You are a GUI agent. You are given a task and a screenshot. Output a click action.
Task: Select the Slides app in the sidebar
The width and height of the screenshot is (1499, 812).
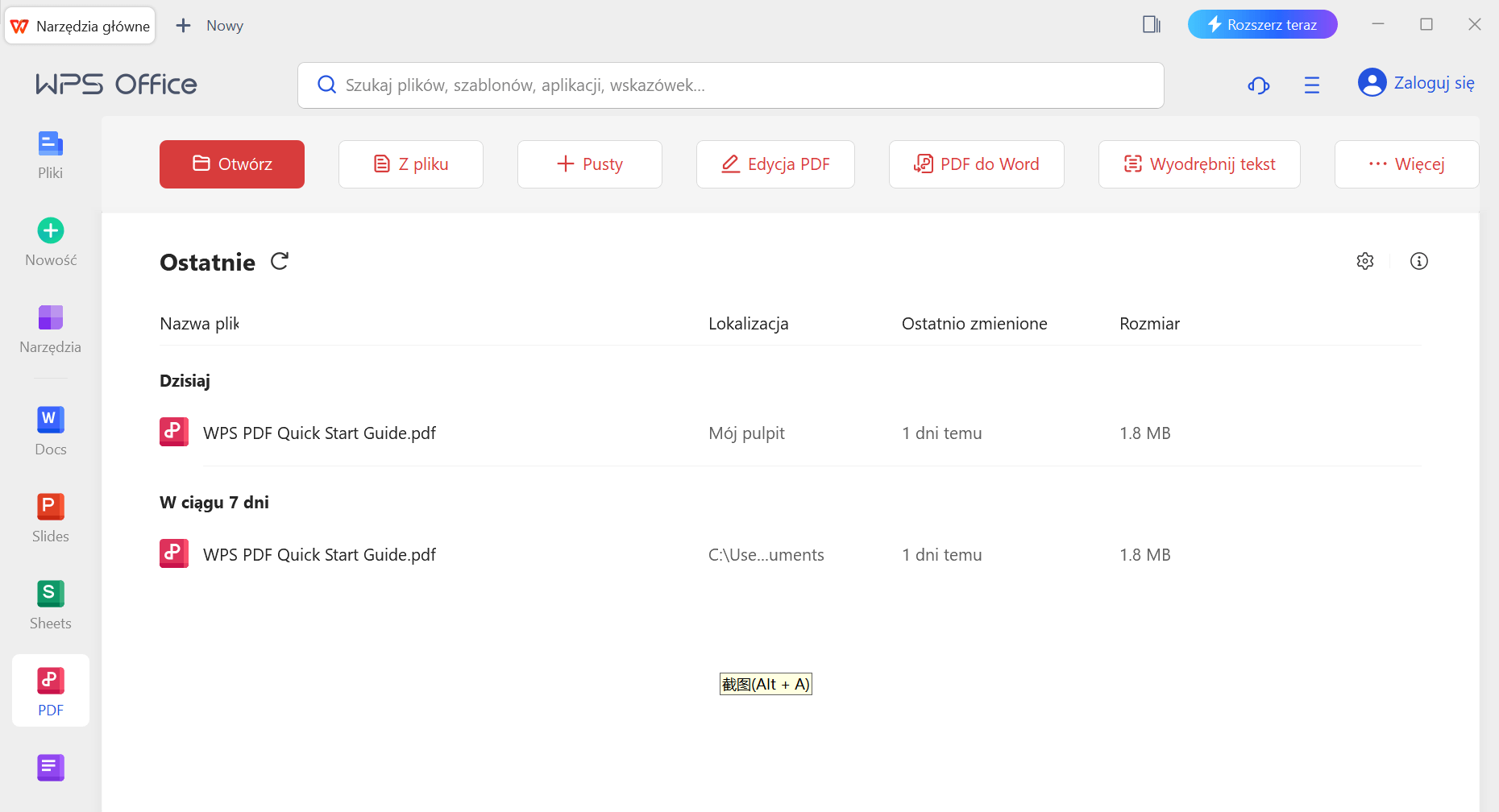pyautogui.click(x=50, y=519)
